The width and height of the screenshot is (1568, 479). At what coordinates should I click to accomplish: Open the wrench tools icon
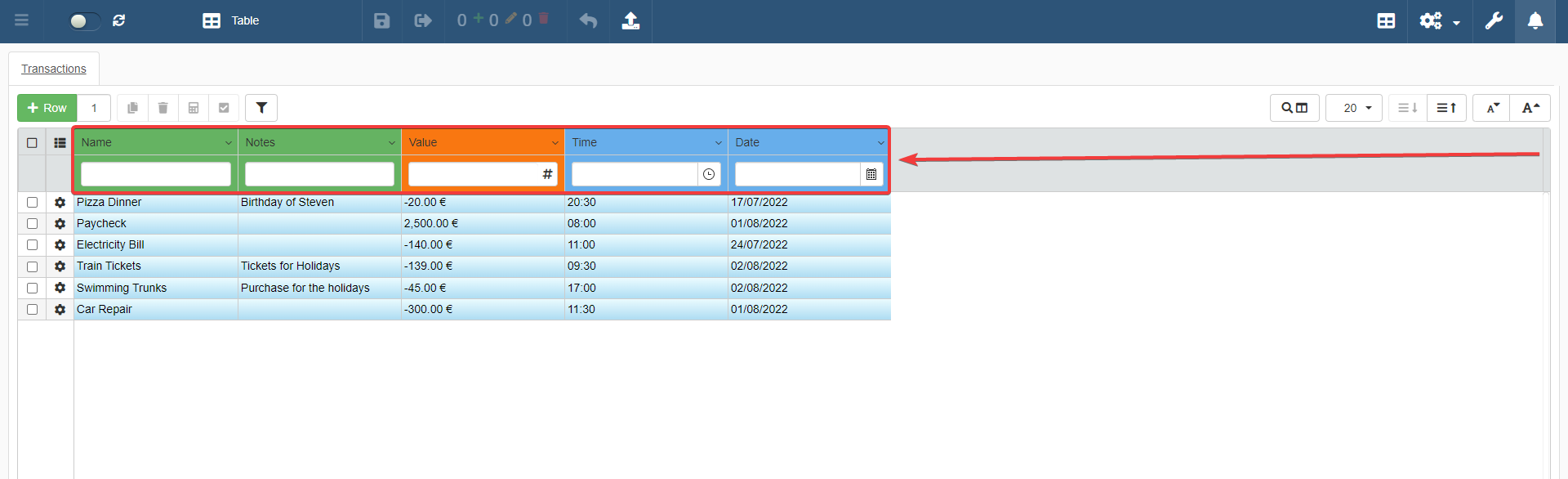[x=1494, y=20]
